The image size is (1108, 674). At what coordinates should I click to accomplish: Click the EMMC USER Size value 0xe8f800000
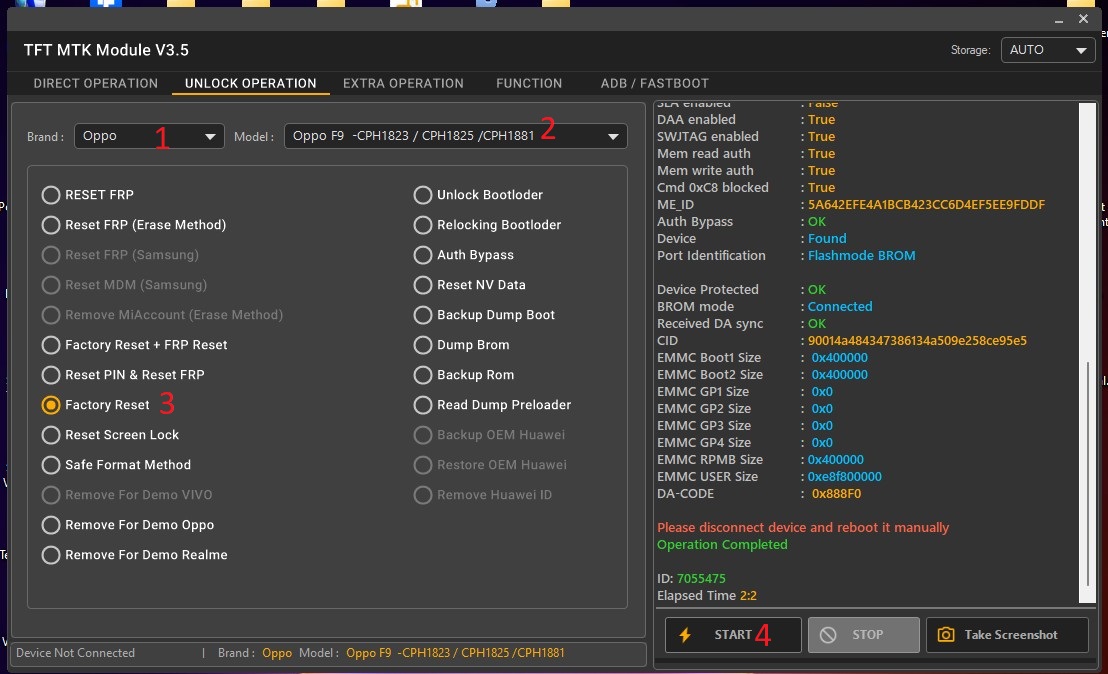(x=844, y=477)
